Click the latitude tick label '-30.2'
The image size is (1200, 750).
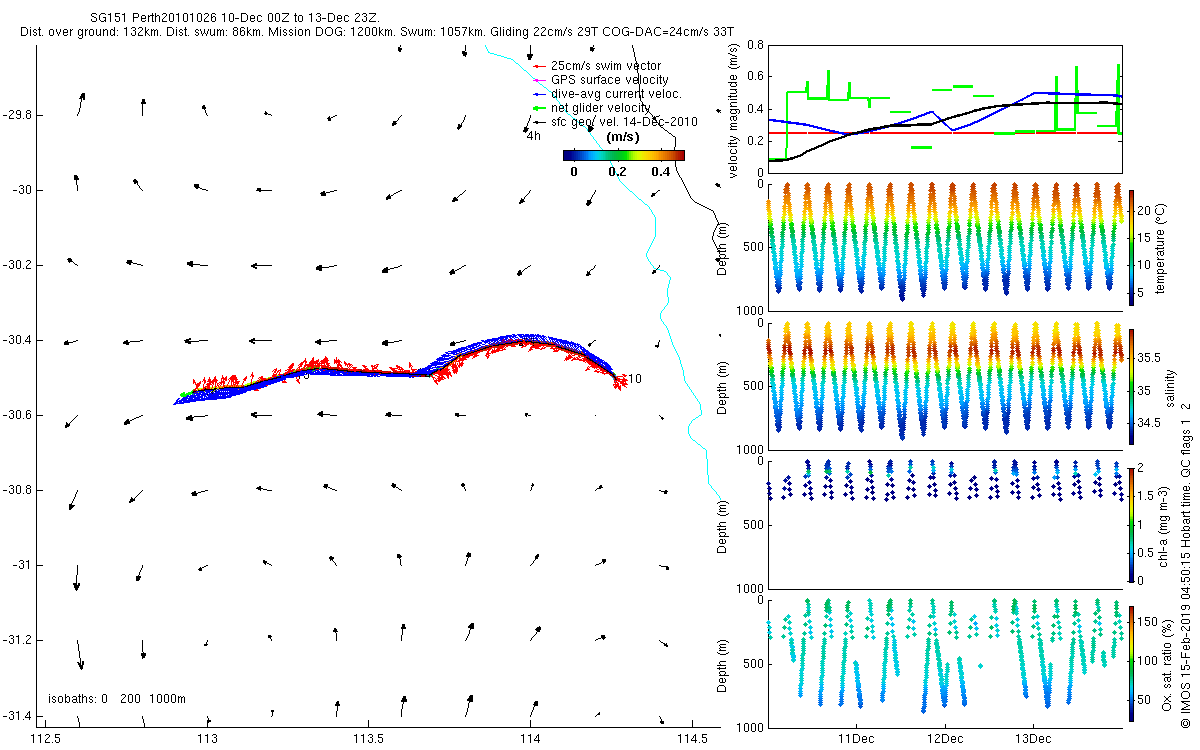pos(17,265)
